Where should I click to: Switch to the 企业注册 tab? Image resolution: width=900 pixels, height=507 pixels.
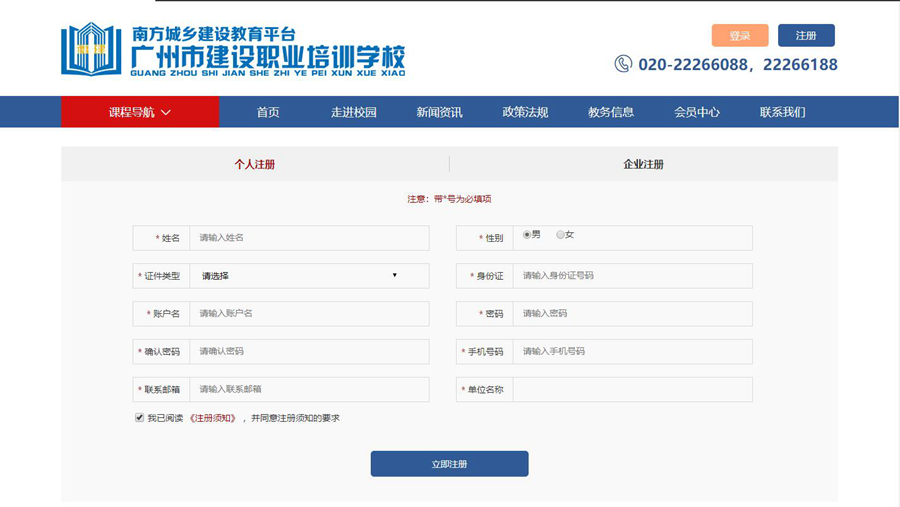pos(643,164)
